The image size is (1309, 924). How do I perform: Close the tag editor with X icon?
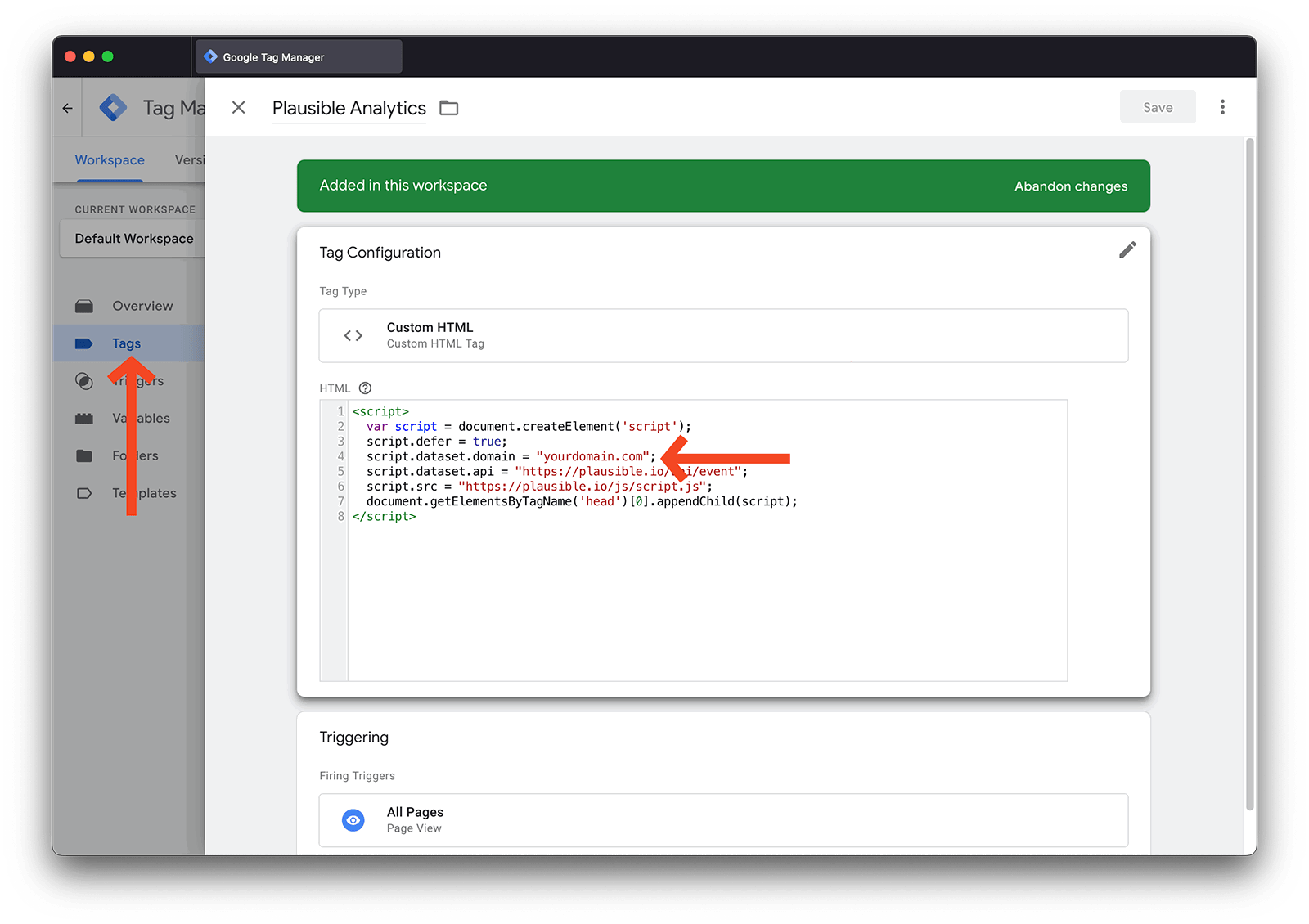[x=238, y=108]
